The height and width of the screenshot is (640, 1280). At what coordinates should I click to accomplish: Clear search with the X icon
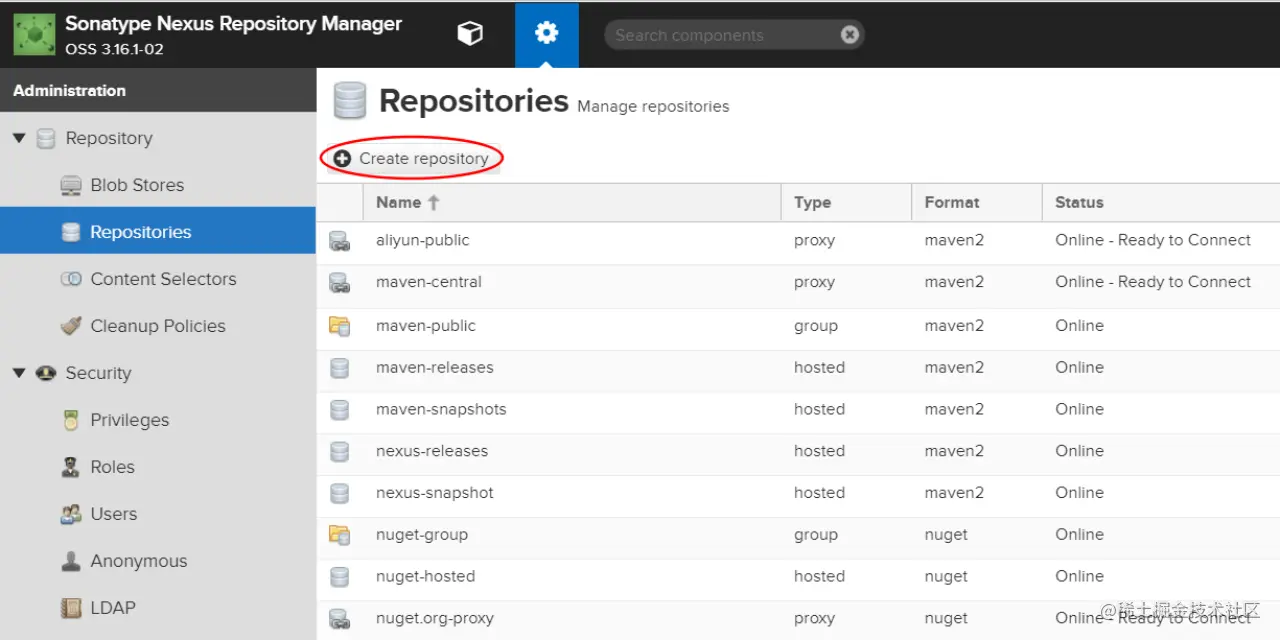[850, 35]
